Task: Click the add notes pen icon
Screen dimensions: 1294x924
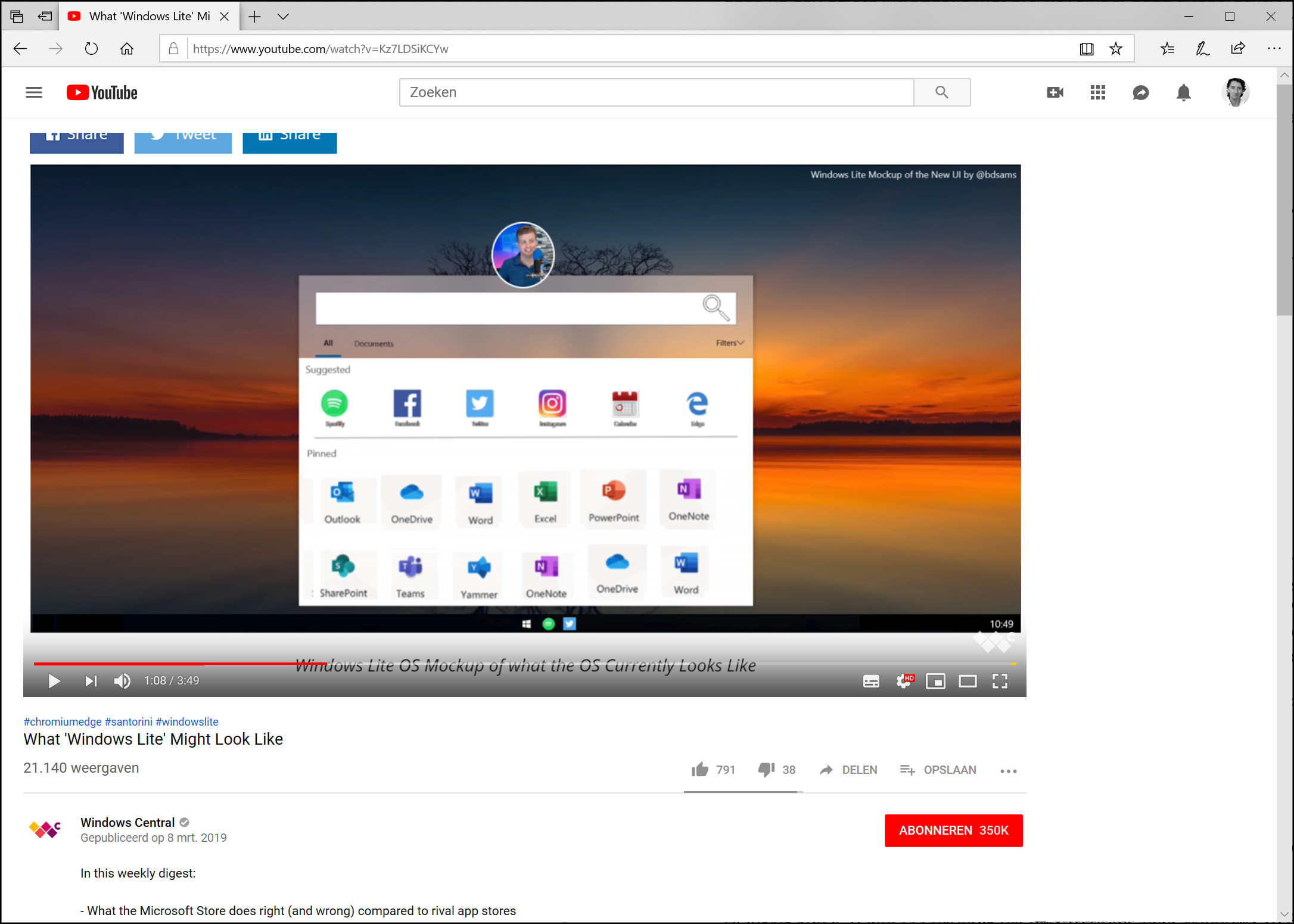Action: click(1203, 49)
